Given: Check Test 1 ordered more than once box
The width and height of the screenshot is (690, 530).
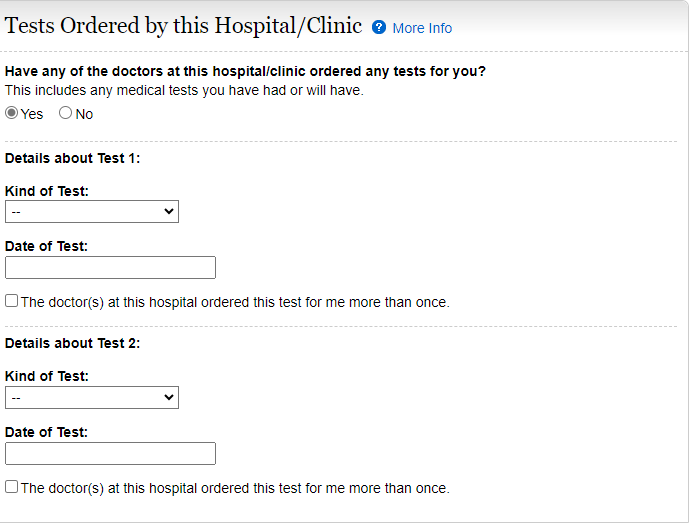Looking at the screenshot, I should coord(12,301).
